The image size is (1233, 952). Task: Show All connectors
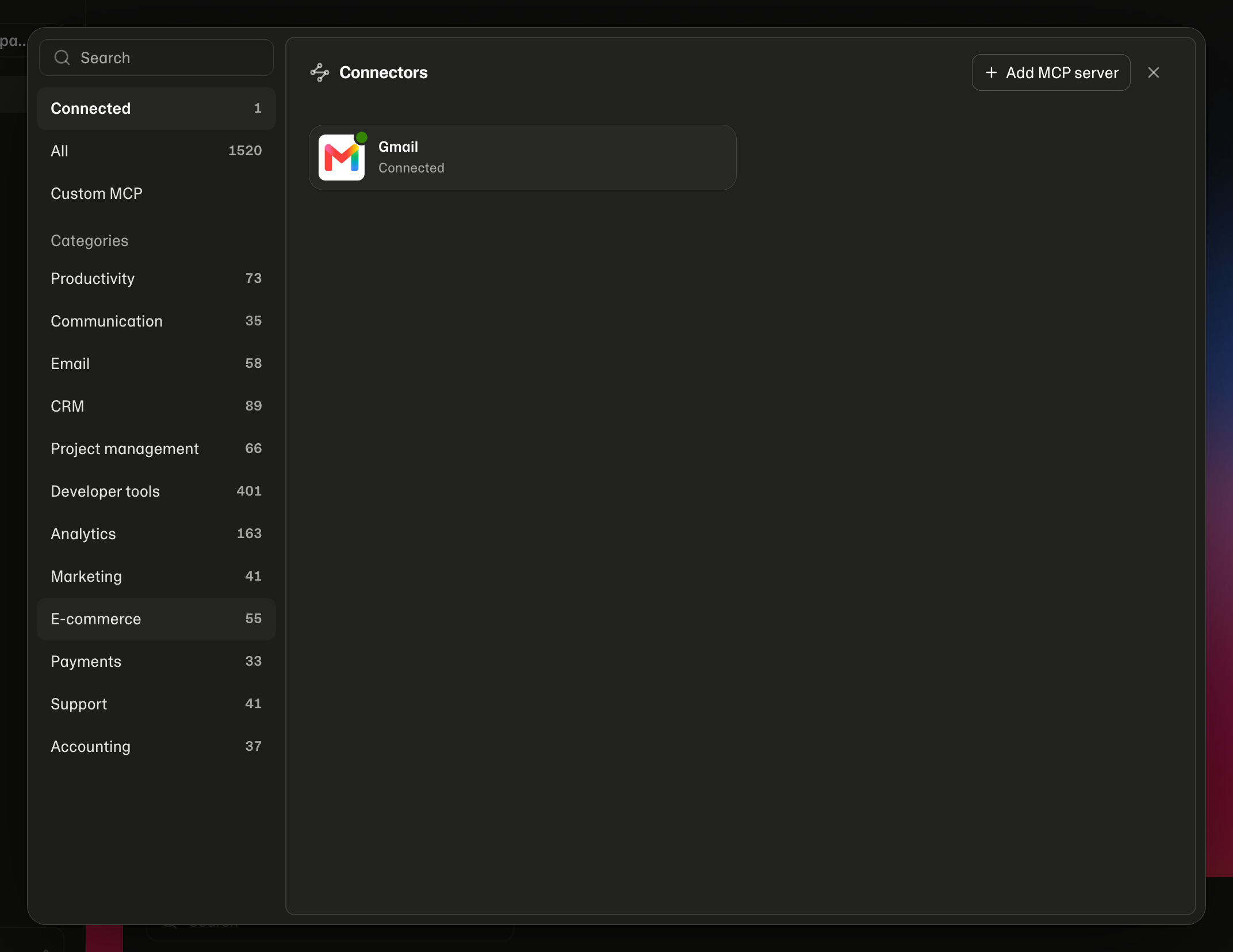[156, 151]
